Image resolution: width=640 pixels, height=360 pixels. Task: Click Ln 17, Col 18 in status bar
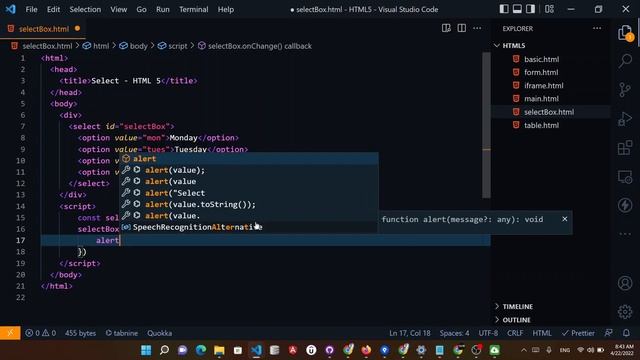[409, 333]
